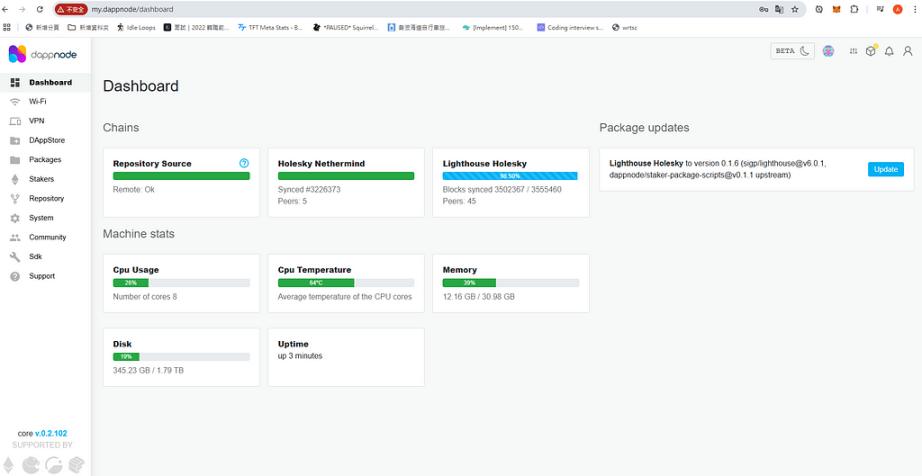Click the core v.0.2.102 version link

point(51,434)
